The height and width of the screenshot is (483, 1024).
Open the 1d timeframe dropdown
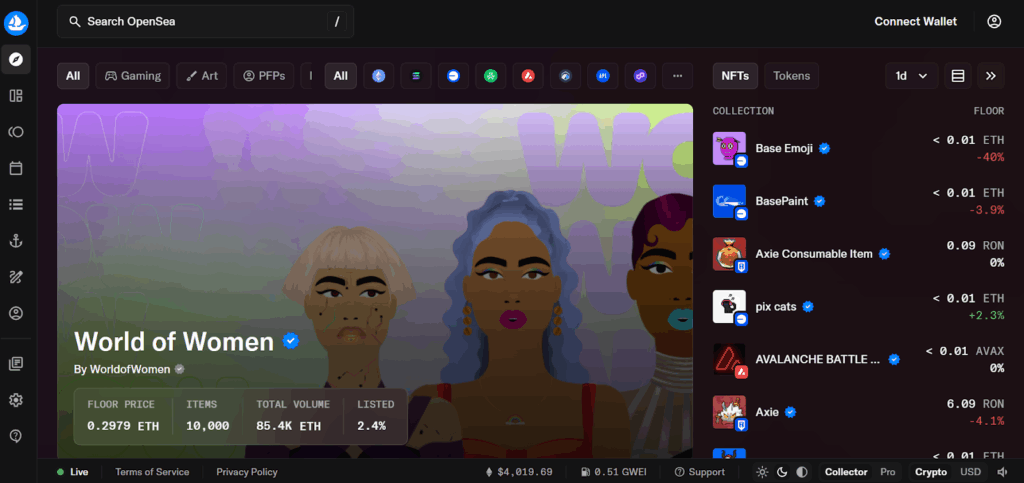pyautogui.click(x=911, y=75)
